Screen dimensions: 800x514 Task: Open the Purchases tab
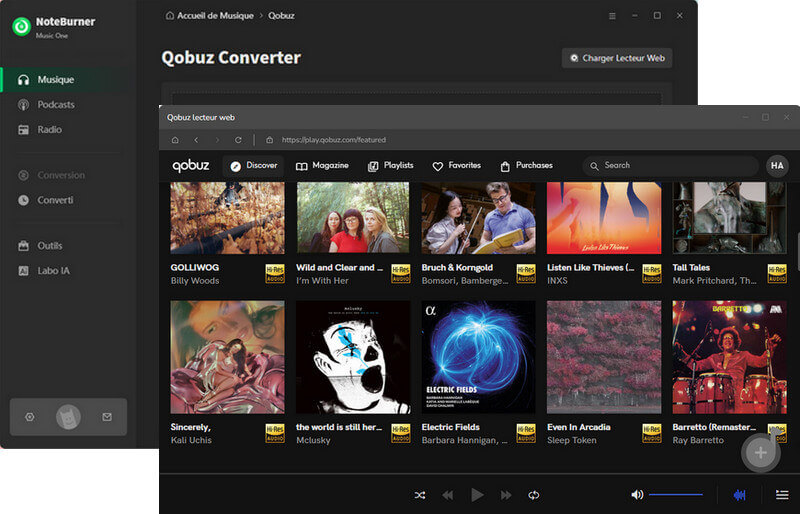527,166
